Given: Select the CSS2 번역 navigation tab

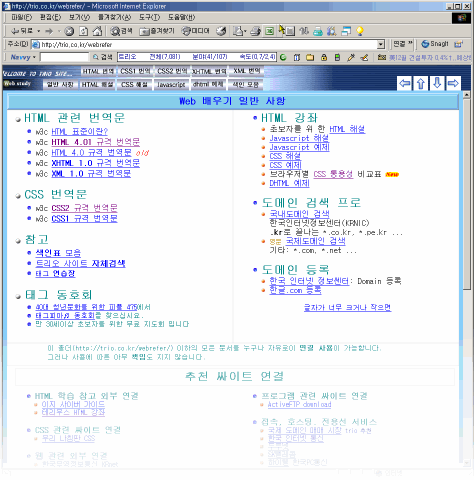Looking at the screenshot, I should tap(172, 71).
